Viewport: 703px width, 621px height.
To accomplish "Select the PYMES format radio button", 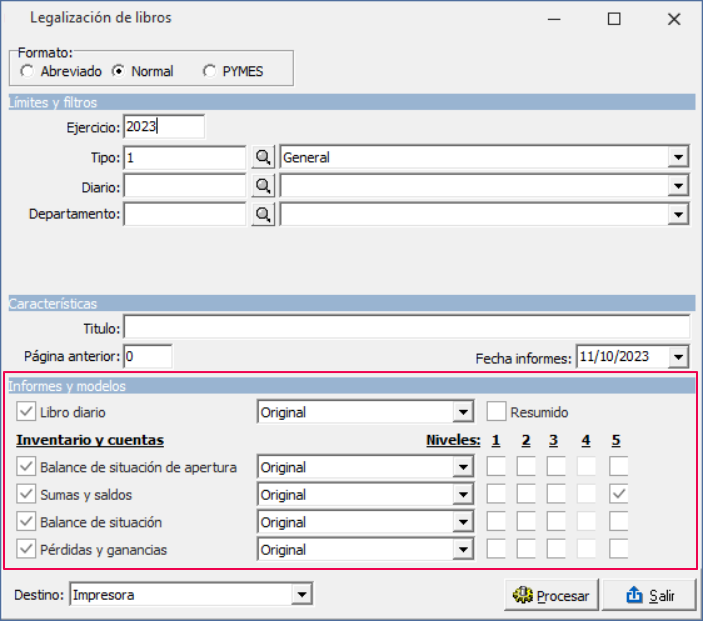I will tap(209, 71).
